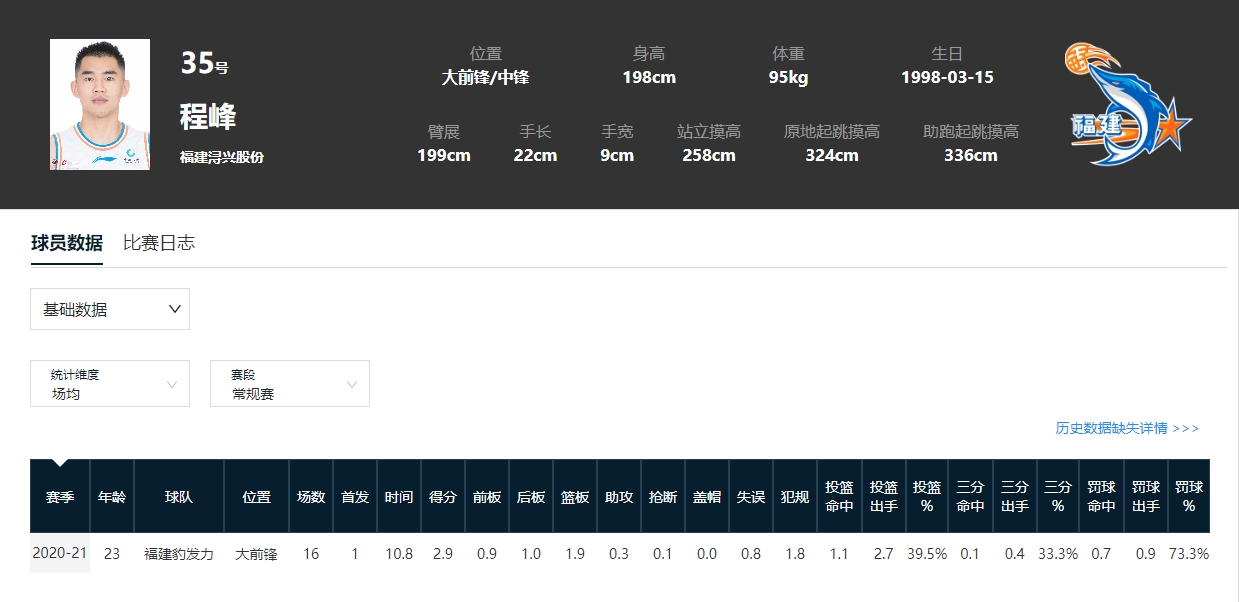Click team name 福建豹发力 in table

point(179,553)
